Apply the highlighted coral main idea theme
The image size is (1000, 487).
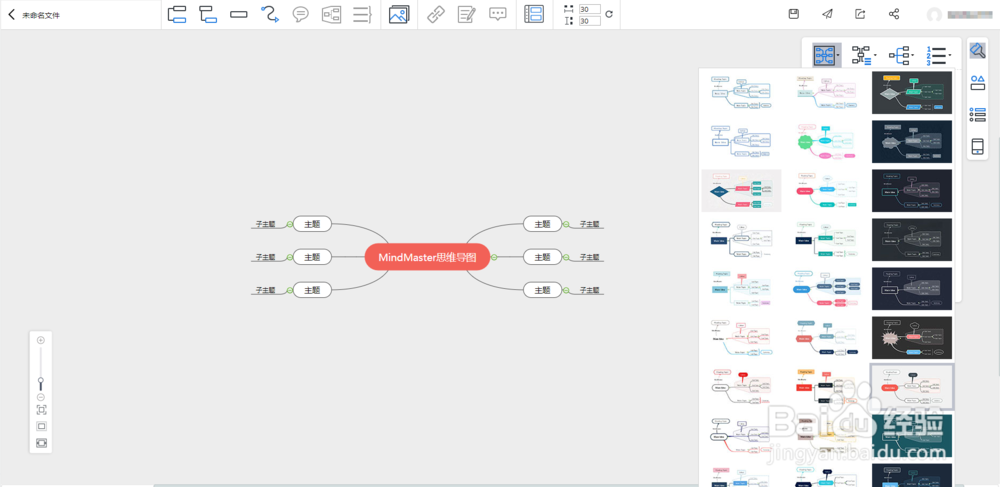pos(911,386)
